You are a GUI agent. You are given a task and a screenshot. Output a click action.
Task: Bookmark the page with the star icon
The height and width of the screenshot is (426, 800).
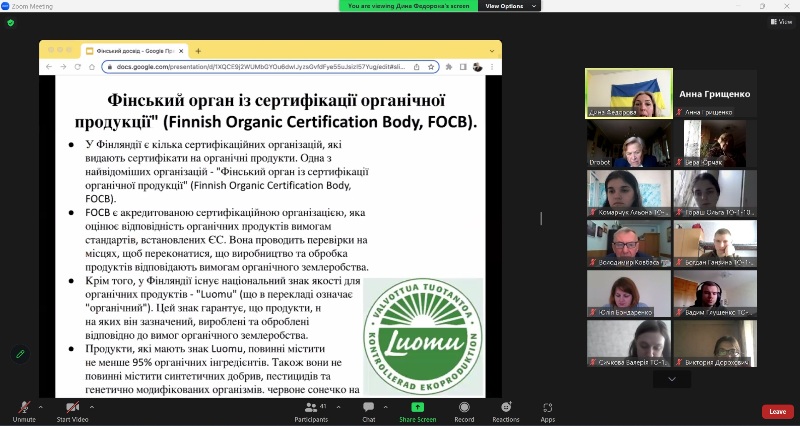(x=431, y=67)
